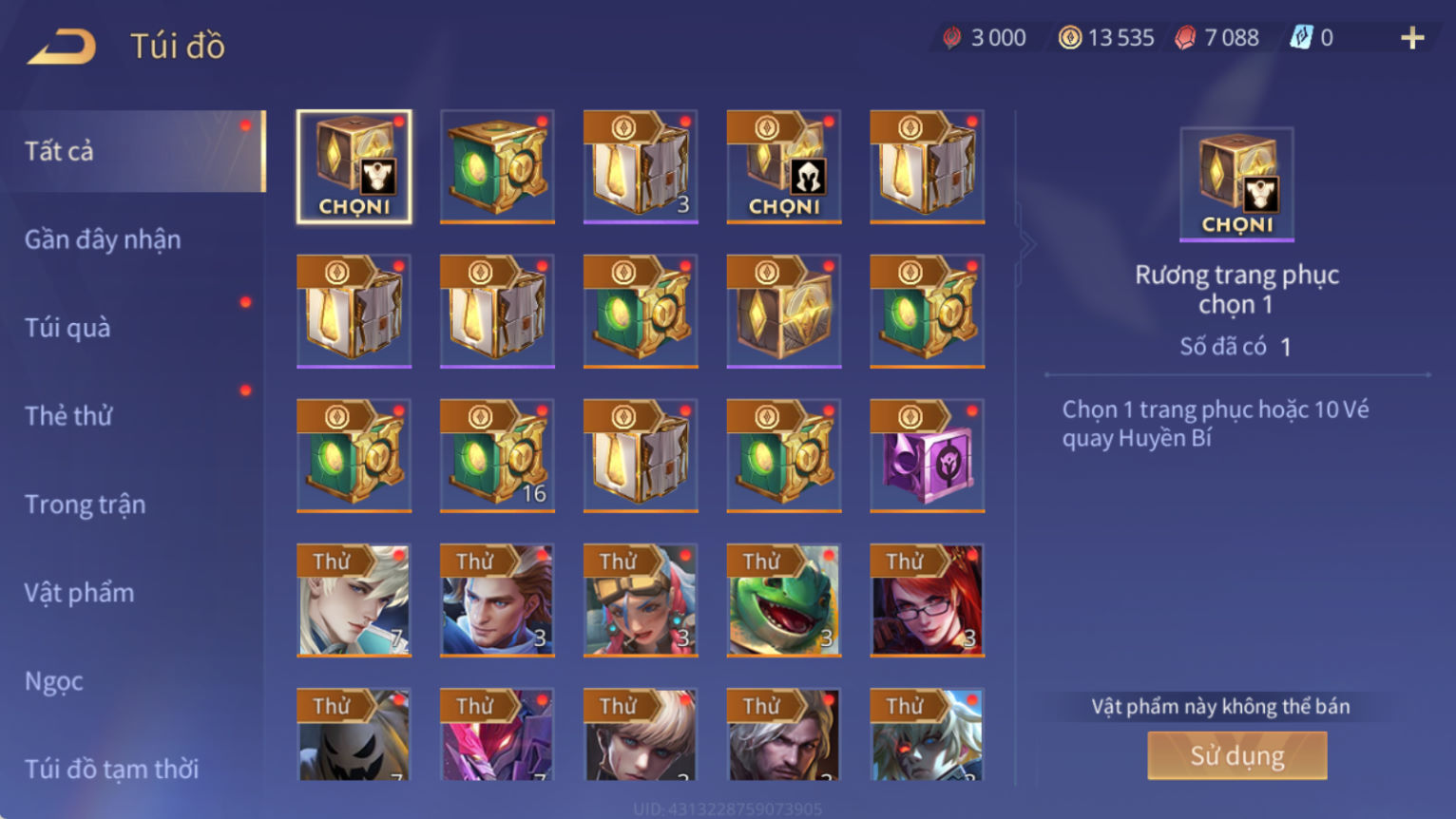Select the white chest showing count 3
The width and height of the screenshot is (1456, 819).
click(641, 166)
